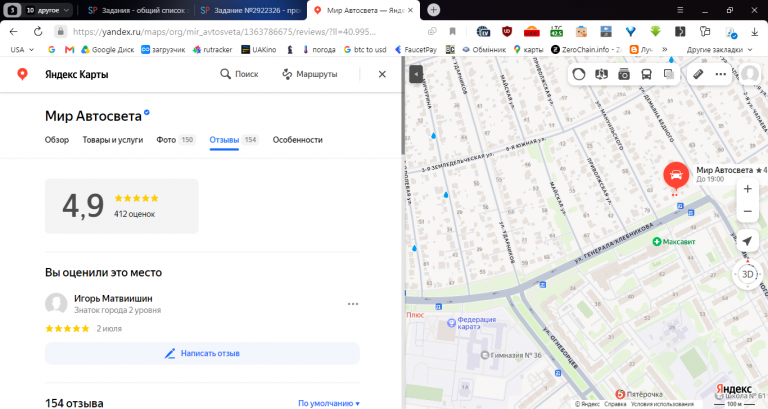Click the verified badge next to Мир Автосвета
This screenshot has width=768, height=409.
click(x=146, y=113)
